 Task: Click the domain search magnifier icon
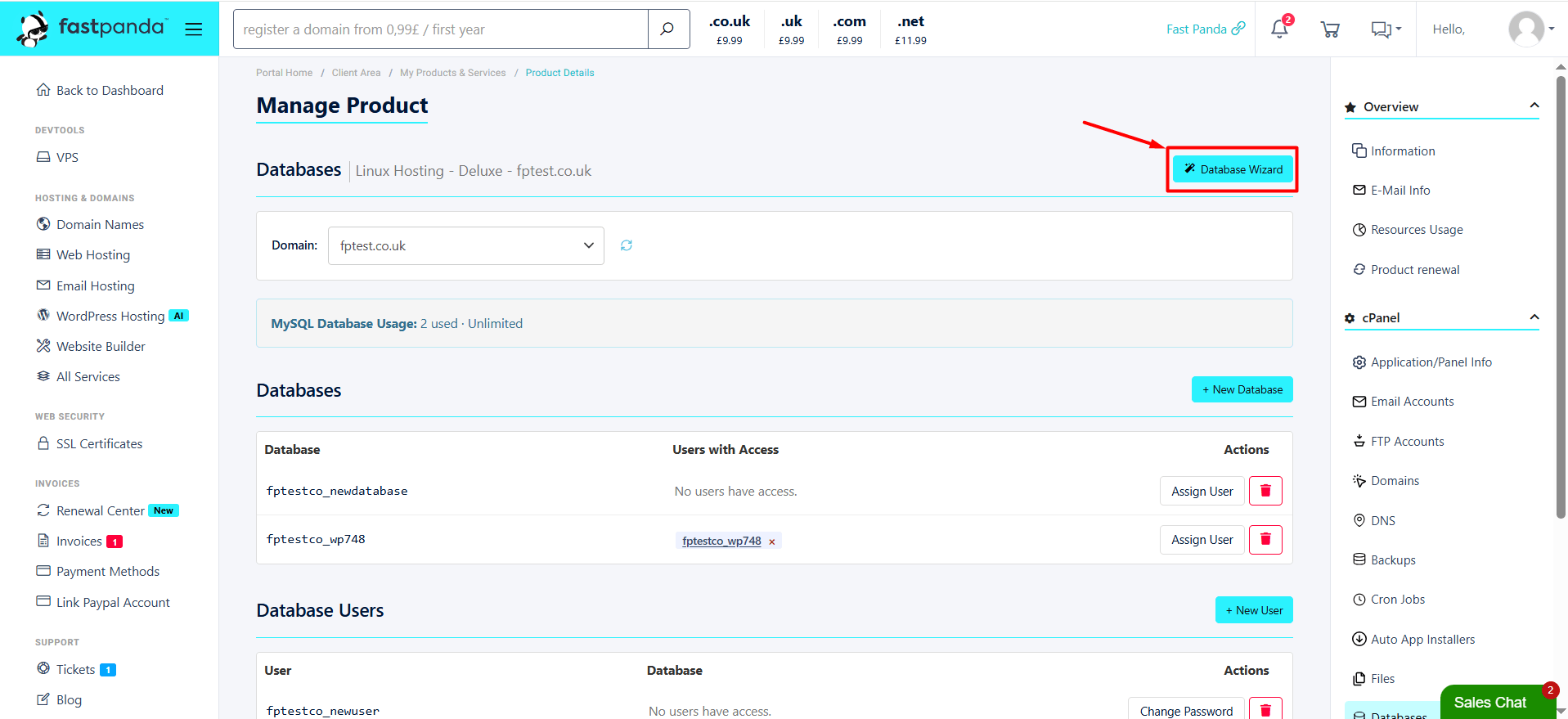668,29
